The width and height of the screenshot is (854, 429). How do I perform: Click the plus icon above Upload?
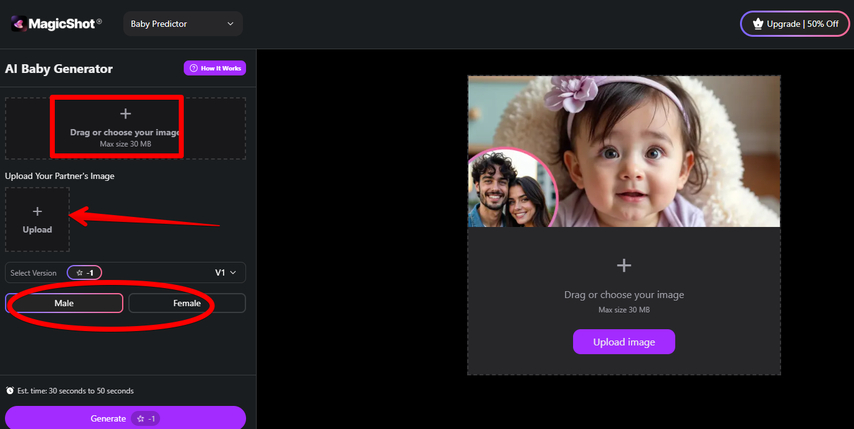point(37,211)
